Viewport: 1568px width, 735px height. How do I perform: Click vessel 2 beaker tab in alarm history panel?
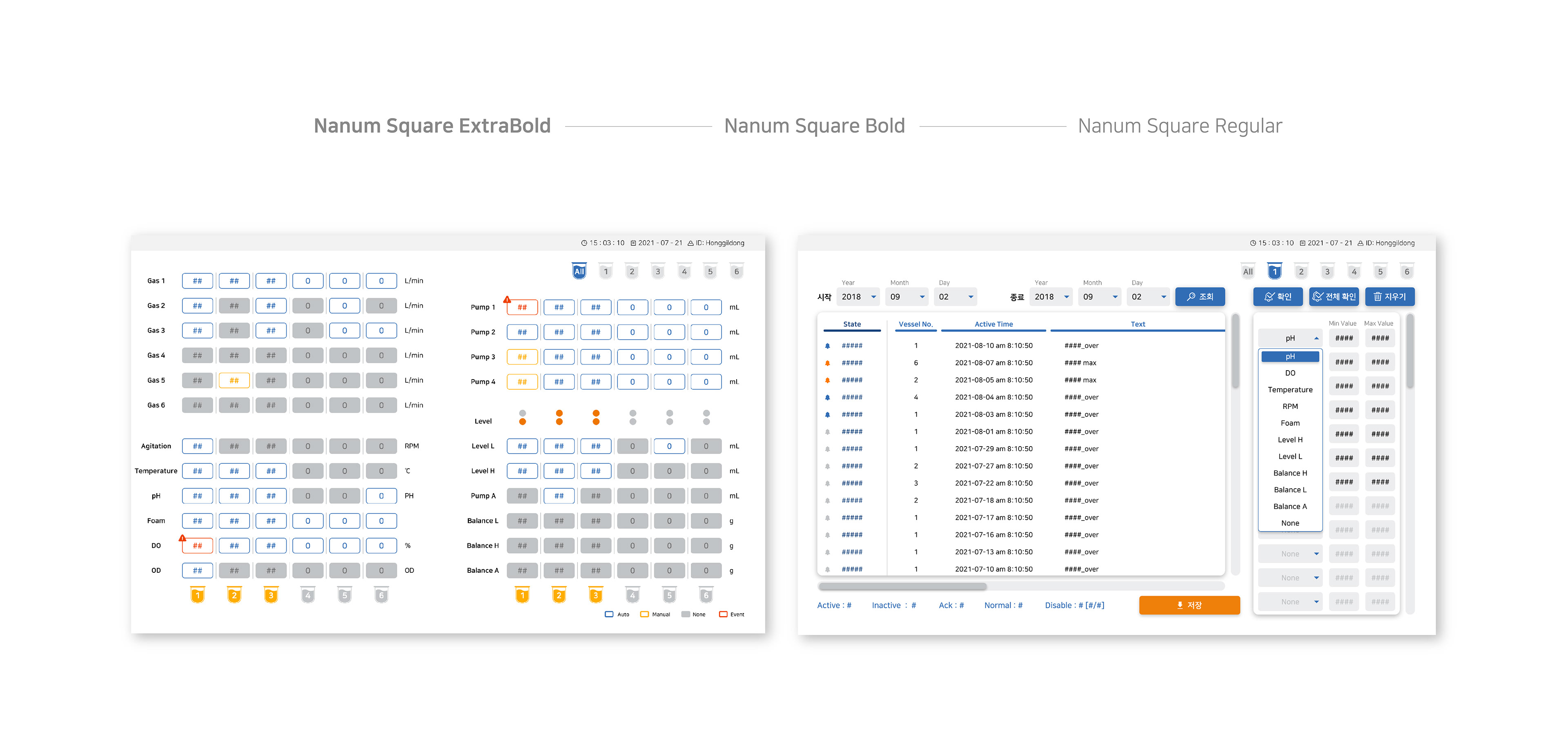click(1301, 272)
